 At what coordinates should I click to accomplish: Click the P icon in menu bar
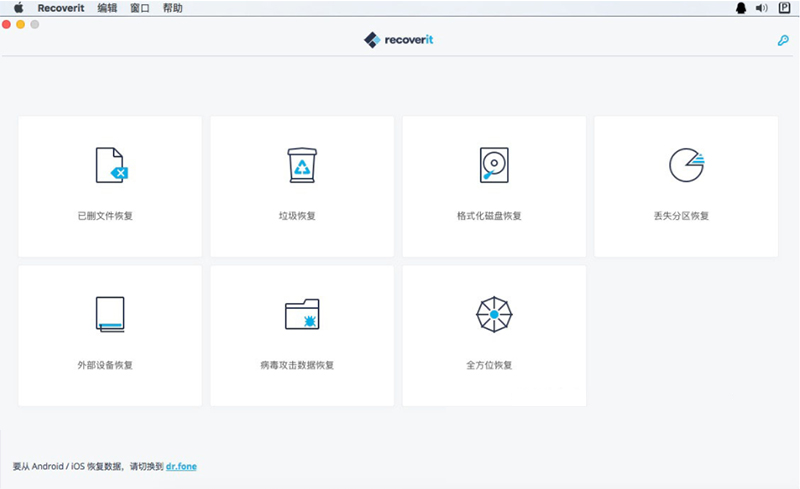point(784,8)
